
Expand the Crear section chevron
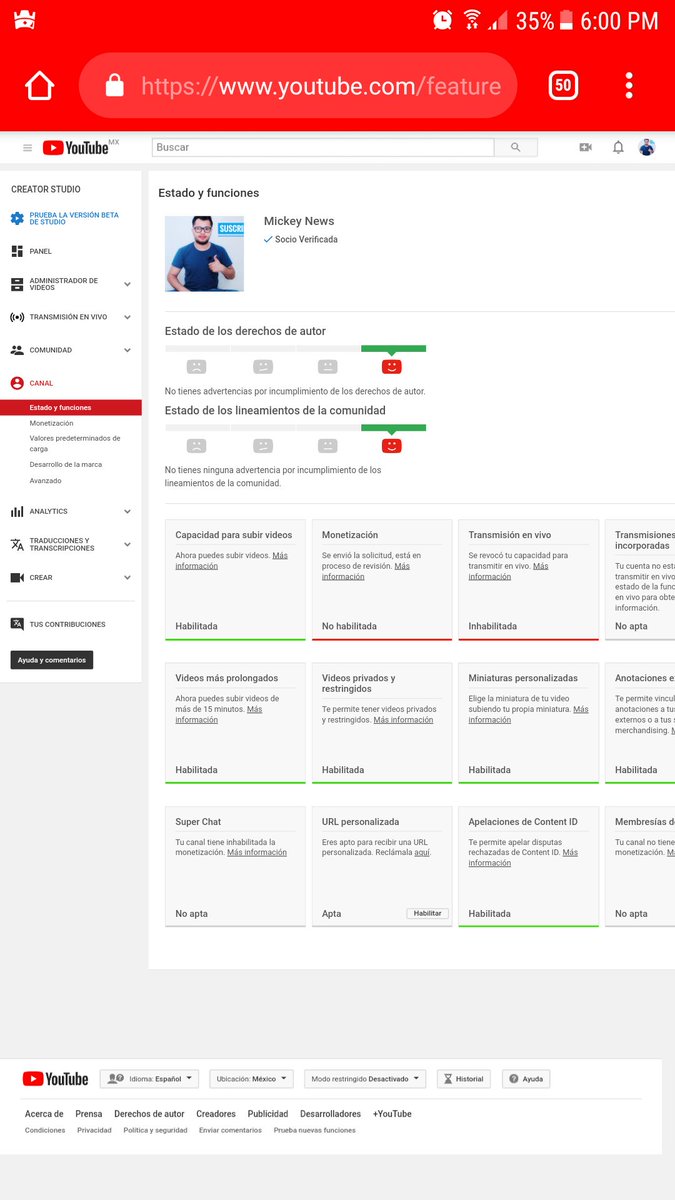pyautogui.click(x=127, y=577)
